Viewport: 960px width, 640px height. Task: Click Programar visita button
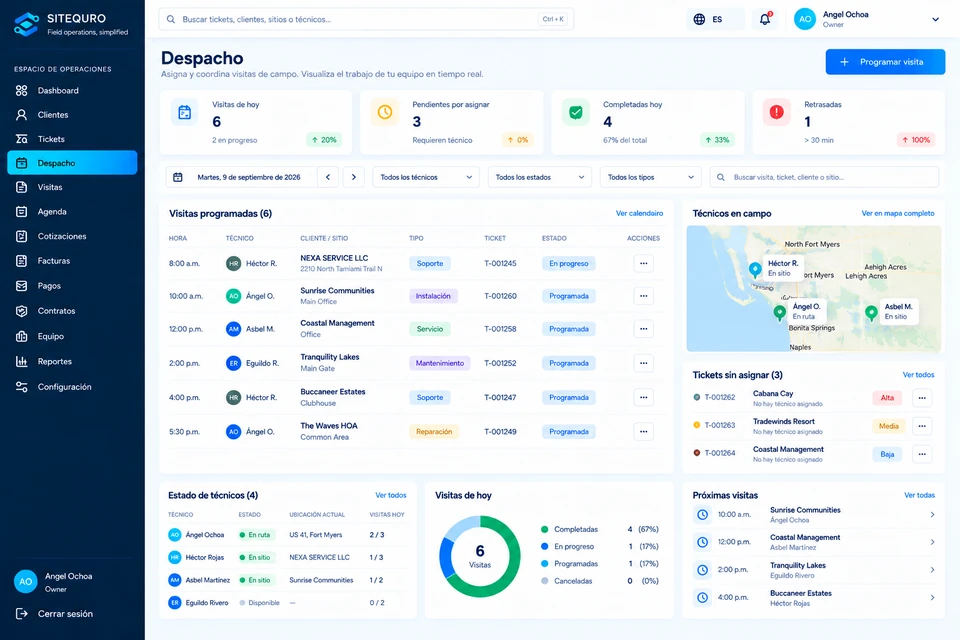coord(885,62)
